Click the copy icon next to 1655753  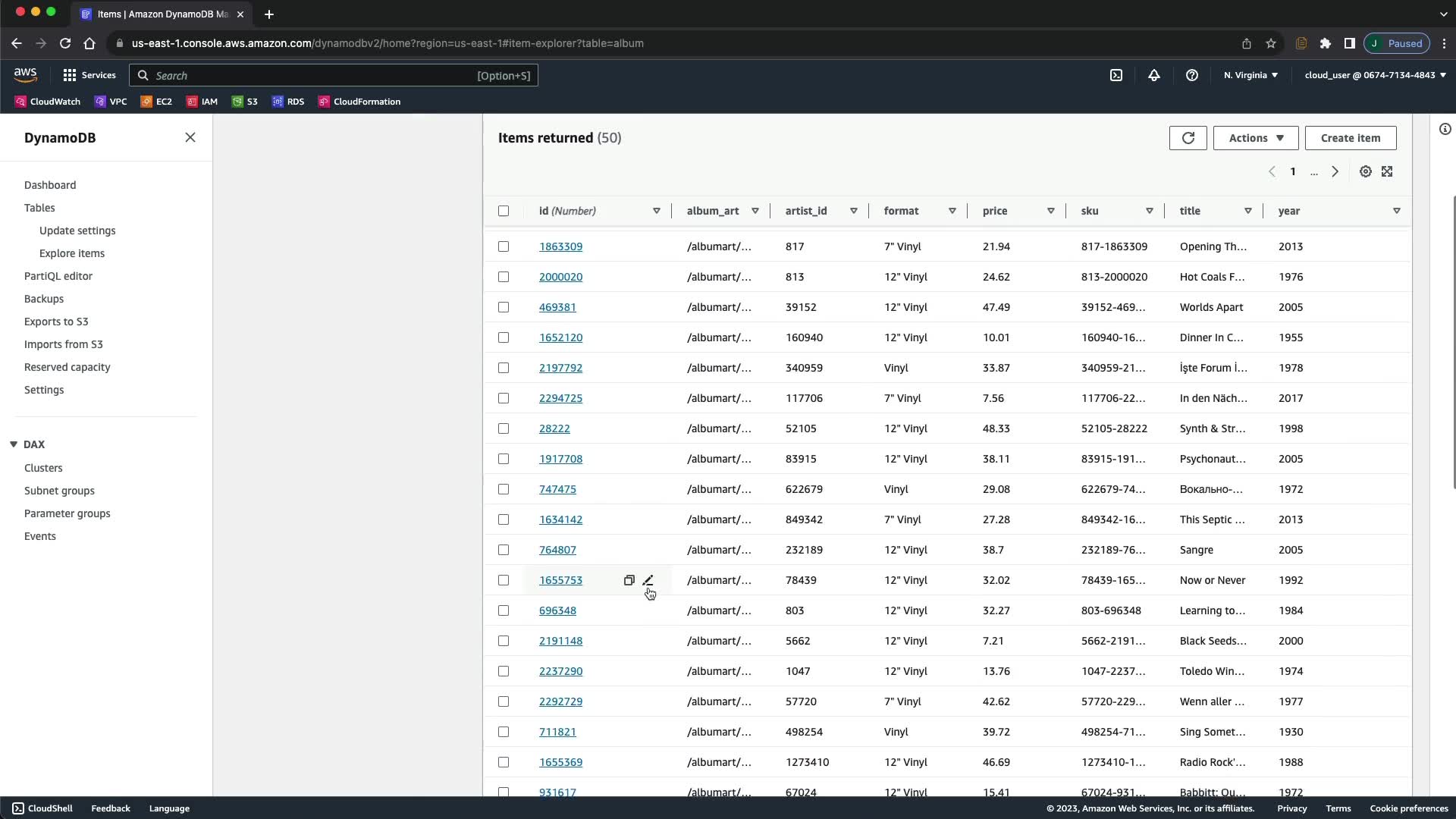(629, 580)
